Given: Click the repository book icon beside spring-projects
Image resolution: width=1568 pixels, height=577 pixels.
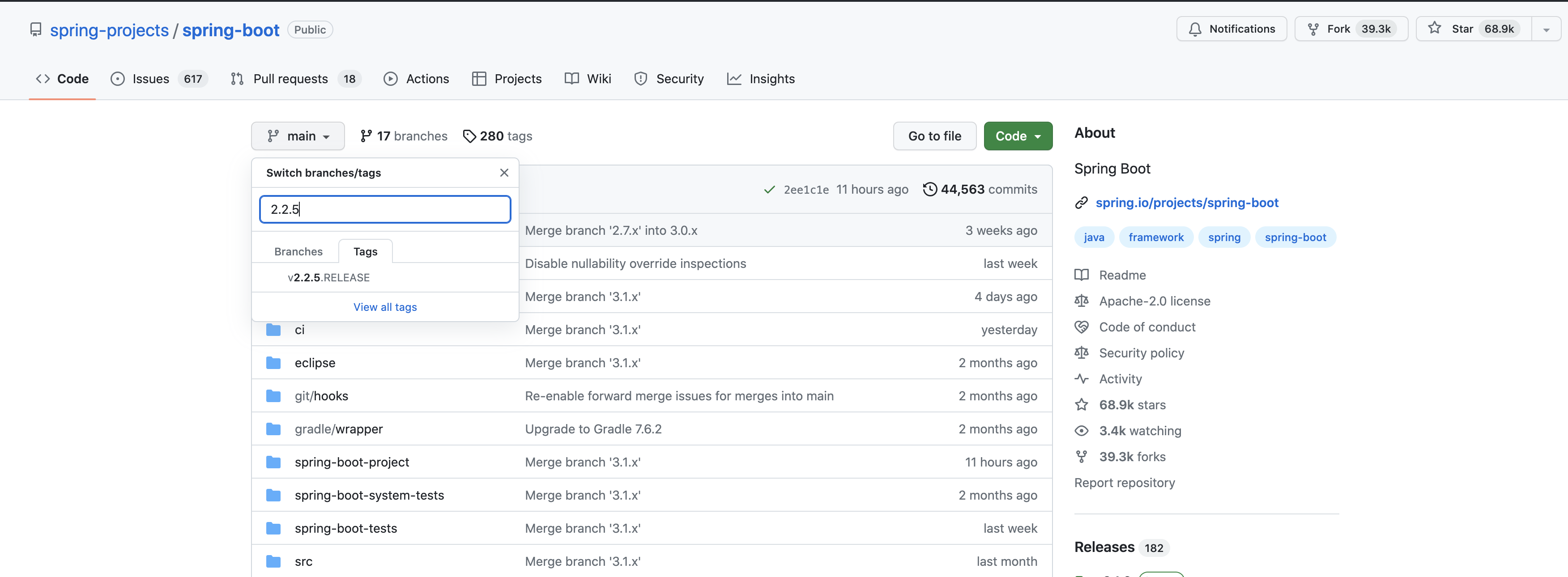Looking at the screenshot, I should tap(36, 30).
